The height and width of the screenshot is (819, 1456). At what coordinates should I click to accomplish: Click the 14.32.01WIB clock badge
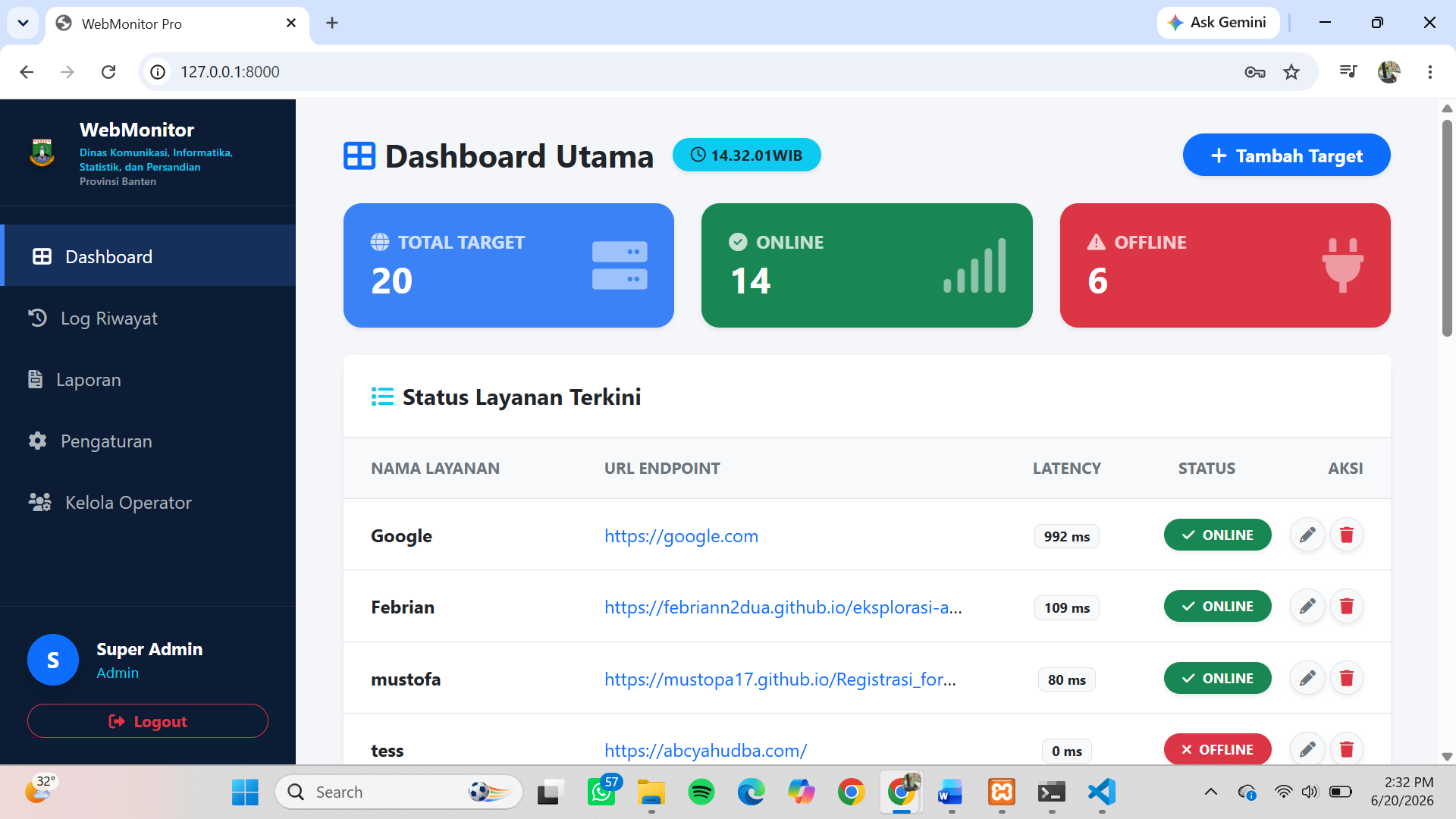click(746, 155)
